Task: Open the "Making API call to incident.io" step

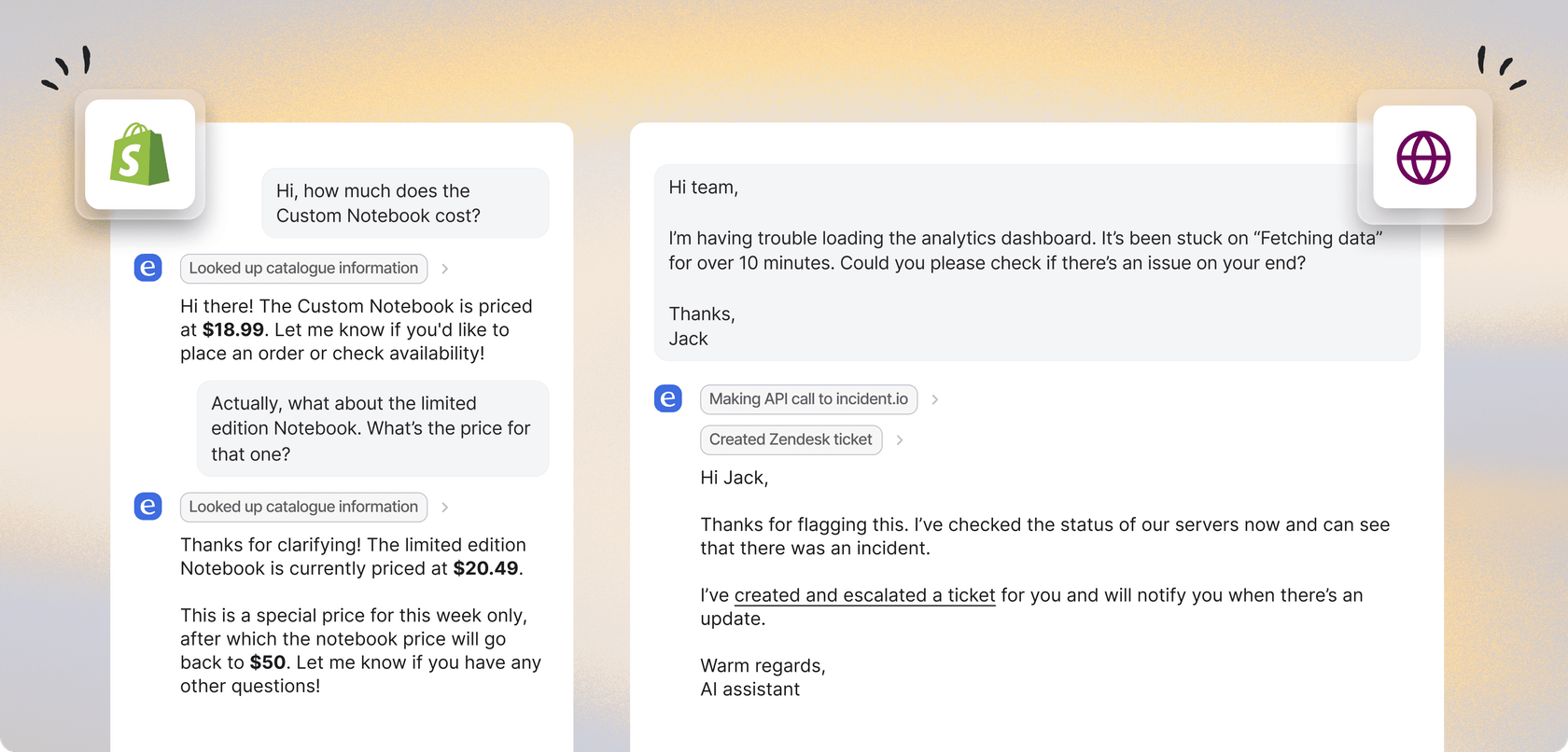Action: tap(808, 399)
